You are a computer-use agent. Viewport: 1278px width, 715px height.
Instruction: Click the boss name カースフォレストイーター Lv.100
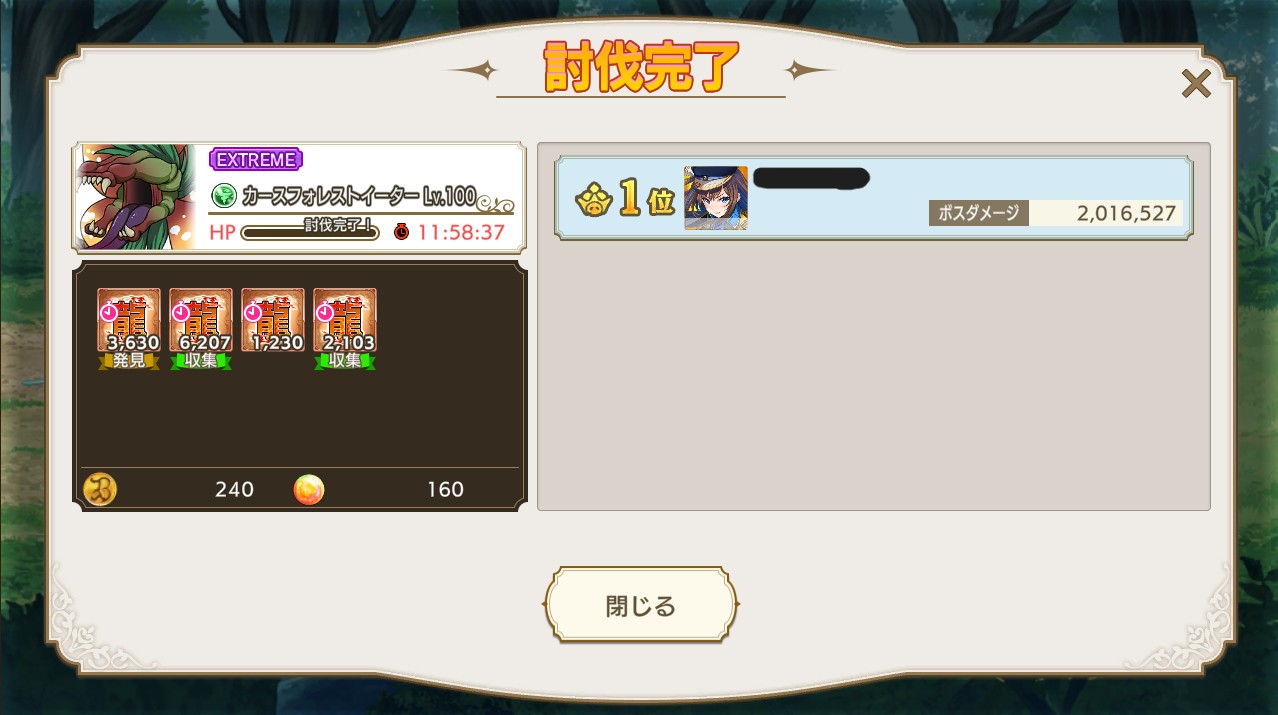(x=359, y=196)
